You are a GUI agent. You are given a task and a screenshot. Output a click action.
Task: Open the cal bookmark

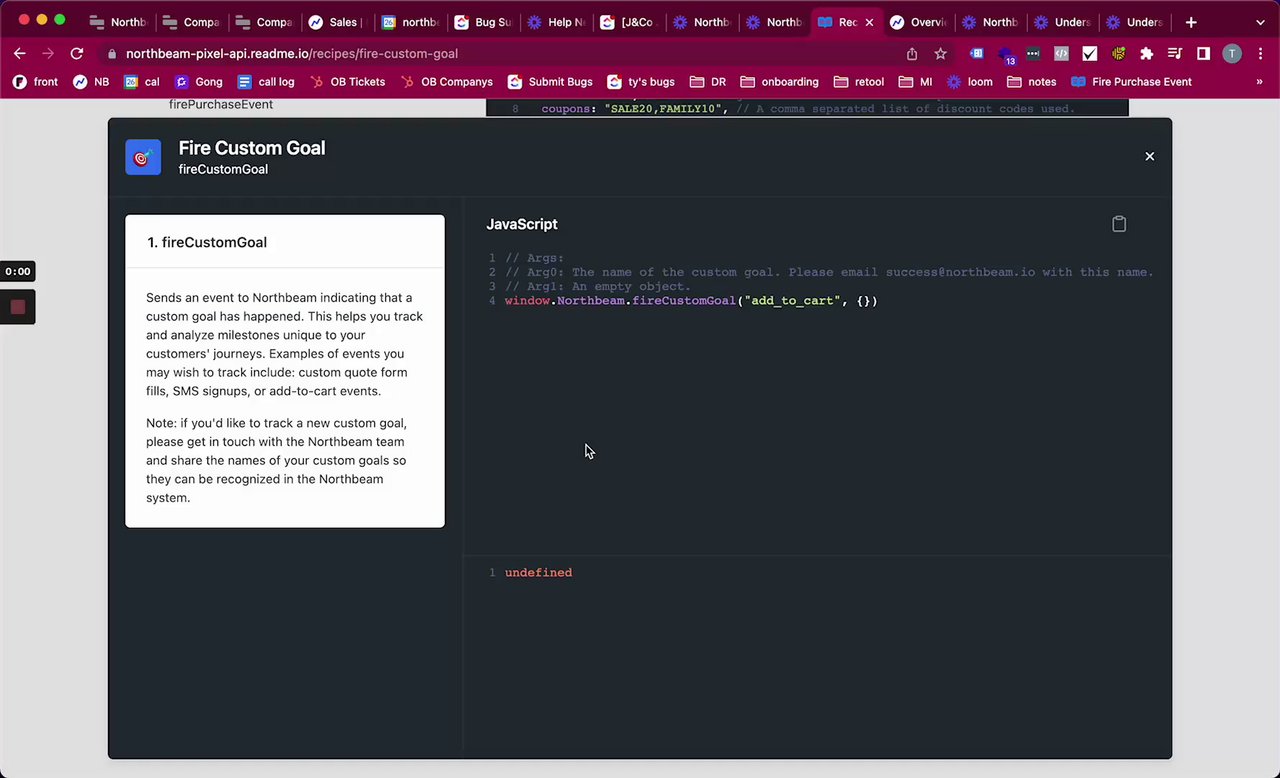[x=142, y=82]
